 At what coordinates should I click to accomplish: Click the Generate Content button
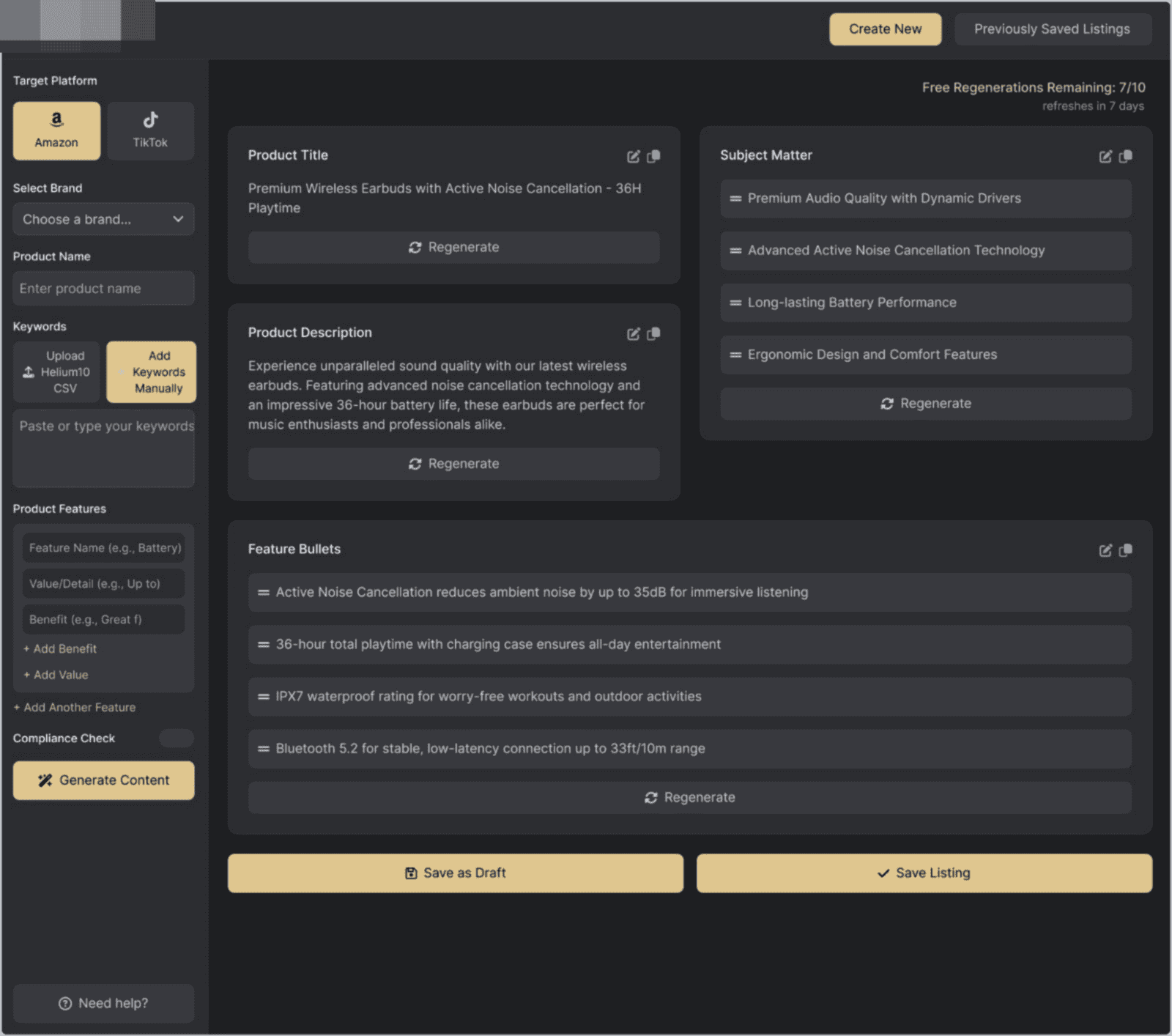(x=103, y=780)
